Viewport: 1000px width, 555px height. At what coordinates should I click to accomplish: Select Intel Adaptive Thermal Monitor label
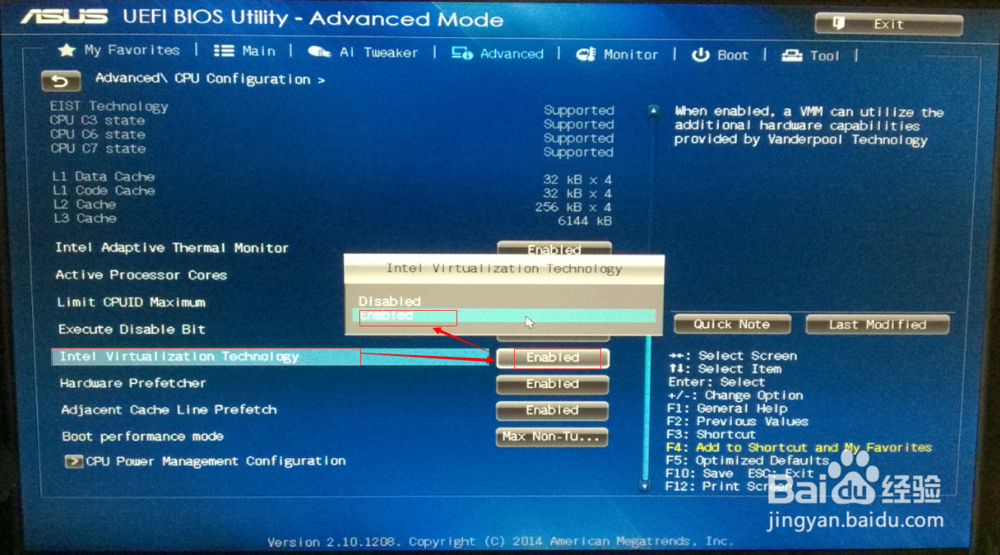tap(172, 248)
